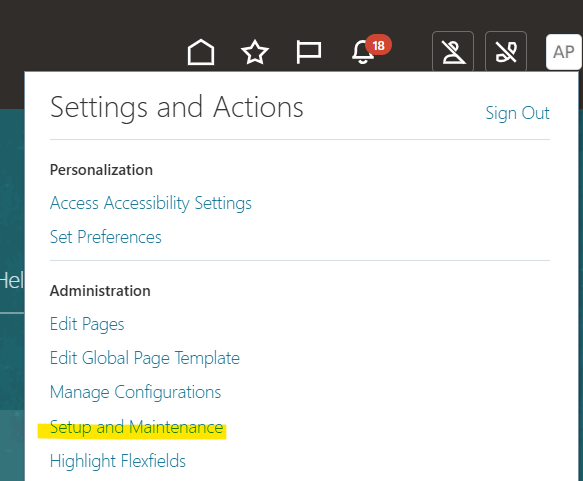The height and width of the screenshot is (481, 583).
Task: Click Highlight Flexfields
Action: (x=117, y=461)
